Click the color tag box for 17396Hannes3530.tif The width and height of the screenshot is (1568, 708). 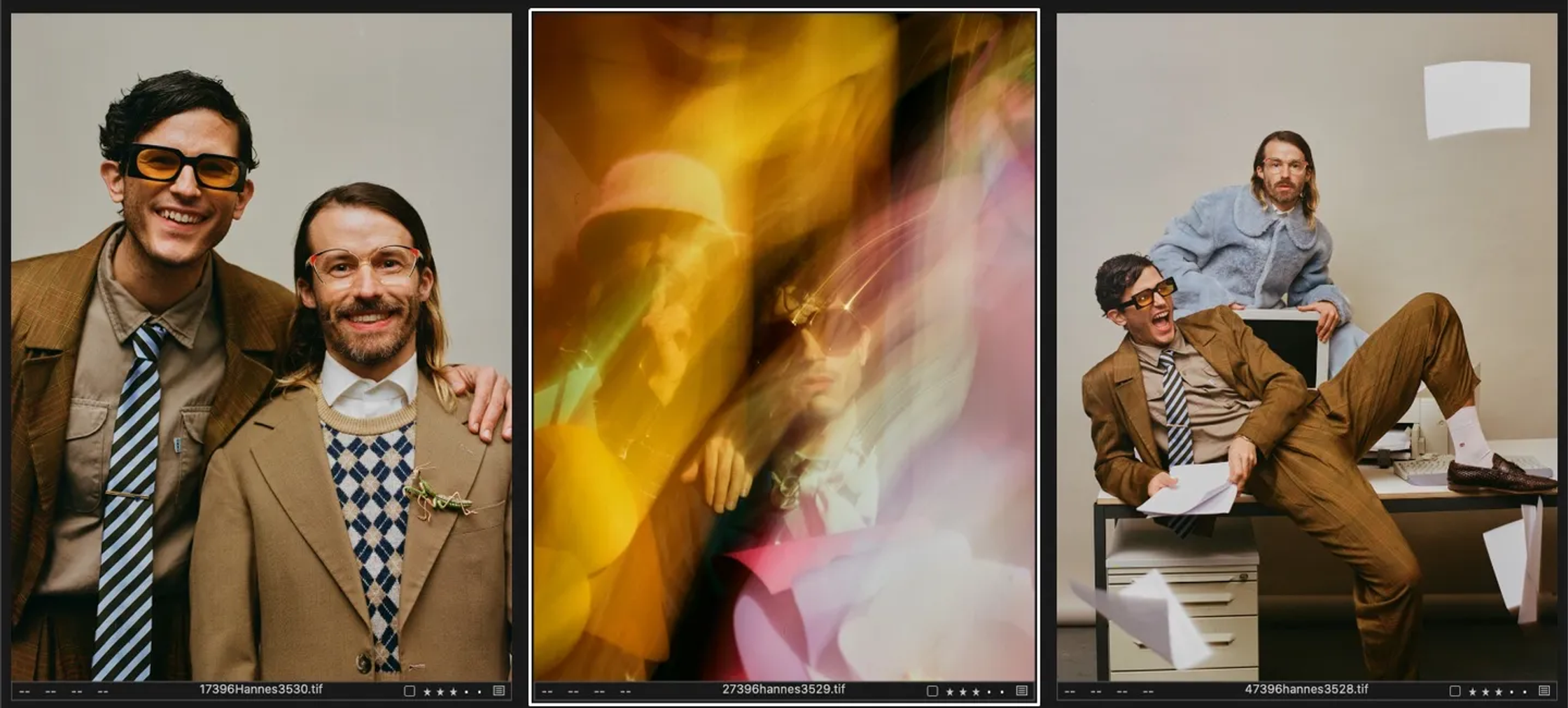[x=409, y=691]
